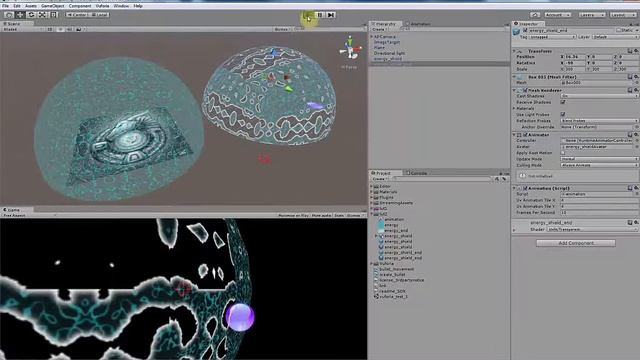Open the Vuforia menu
This screenshot has height=360, width=640.
102,6
